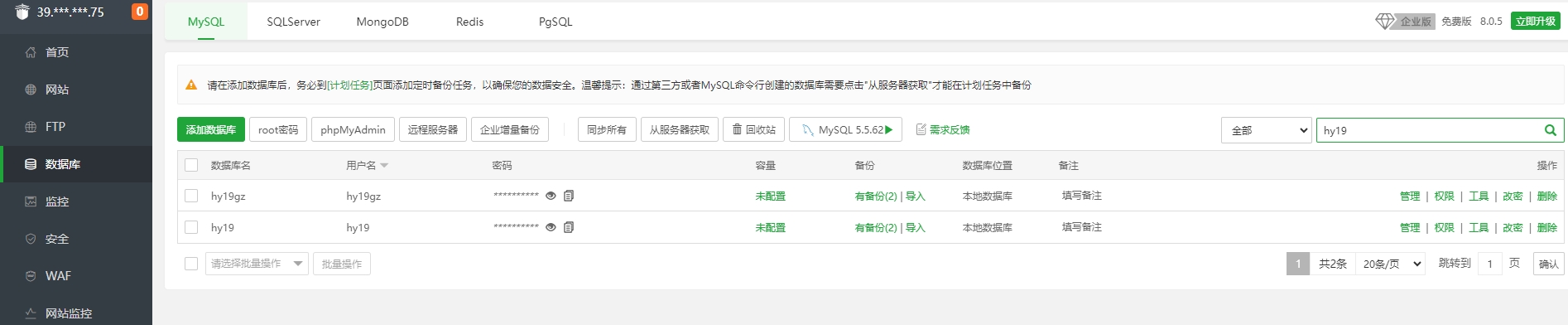1568x325 pixels.
Task: Click the warning triangle icon
Action: coord(191,85)
